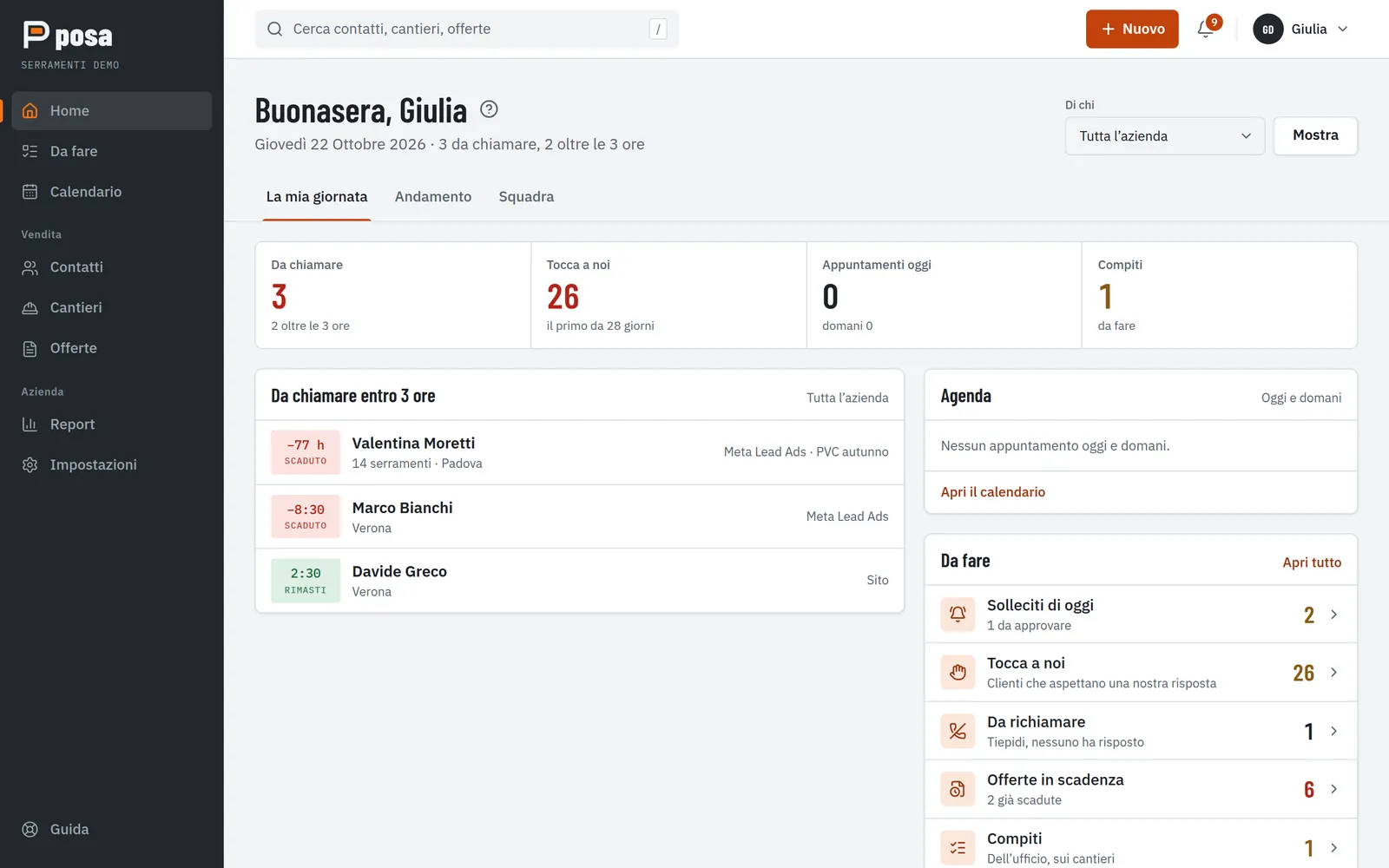1389x868 pixels.
Task: Click the 2:30 rimasti badge
Action: [306, 581]
